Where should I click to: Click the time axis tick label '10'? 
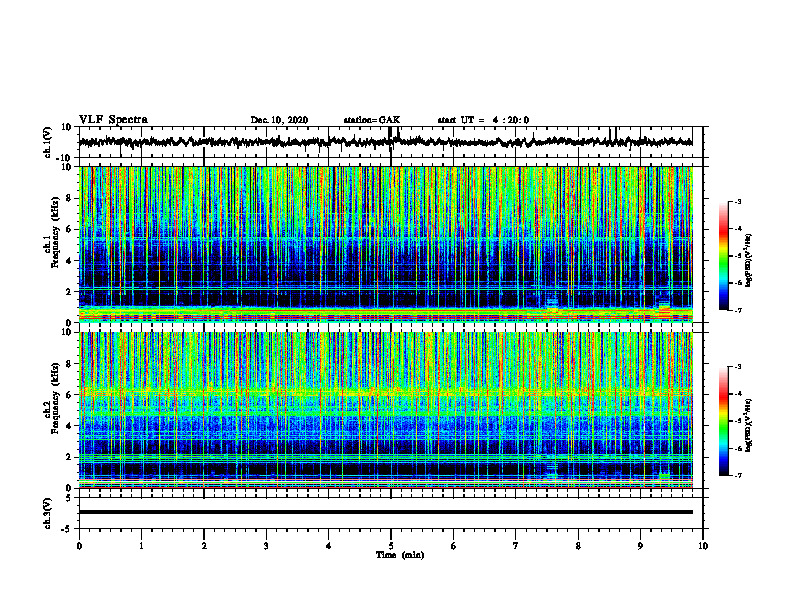pos(703,546)
